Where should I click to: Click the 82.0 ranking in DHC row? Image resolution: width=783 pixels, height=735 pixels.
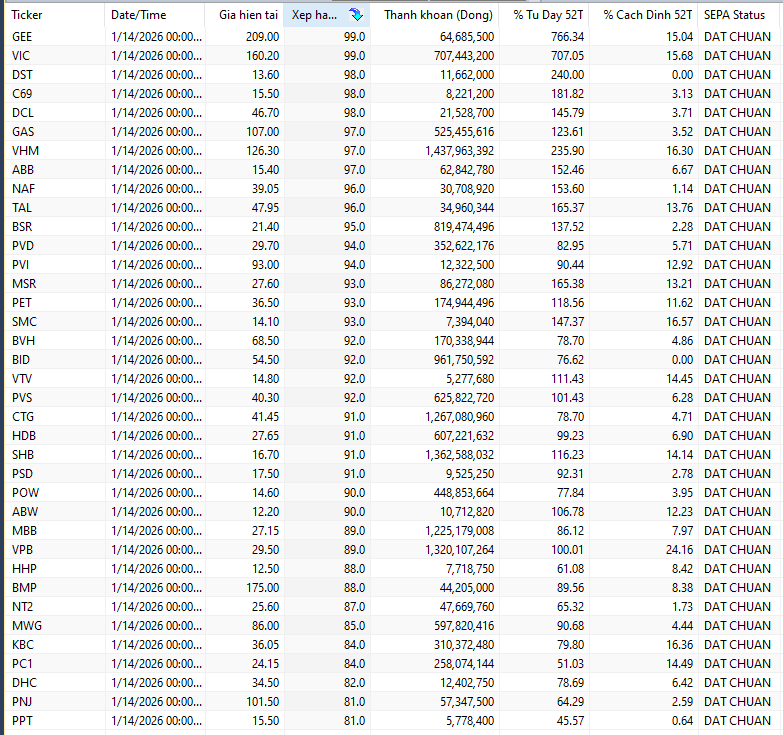(x=355, y=682)
